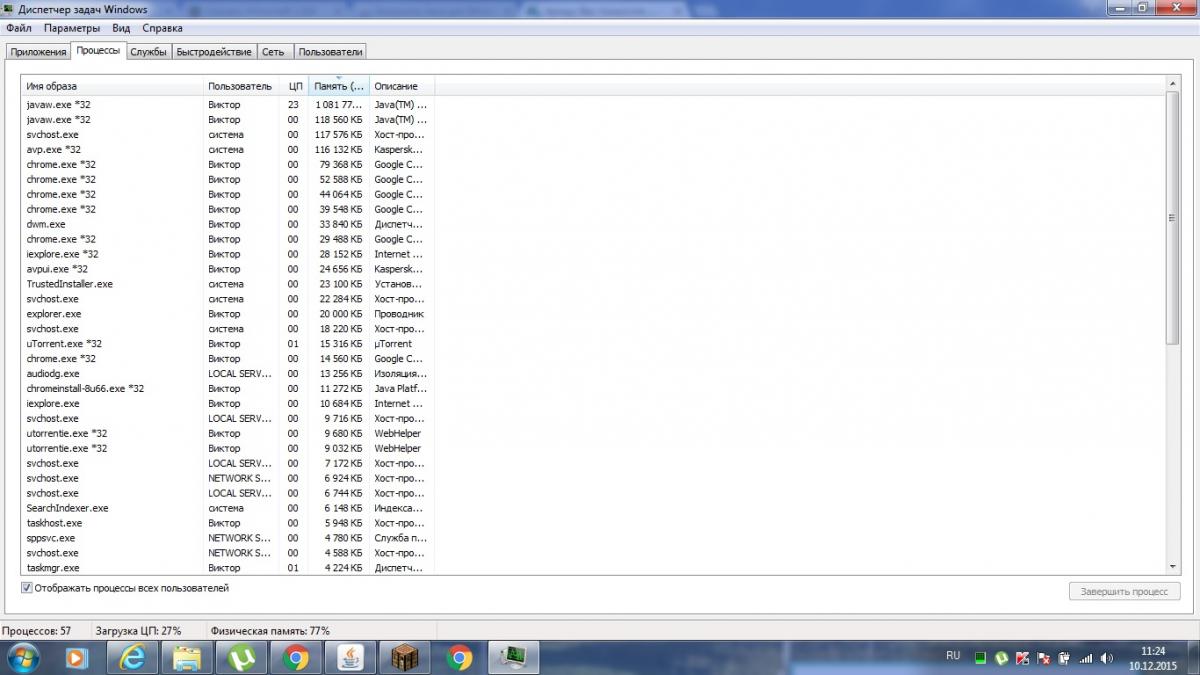Switch to the Службы tab
This screenshot has height=675, width=1200.
(148, 51)
